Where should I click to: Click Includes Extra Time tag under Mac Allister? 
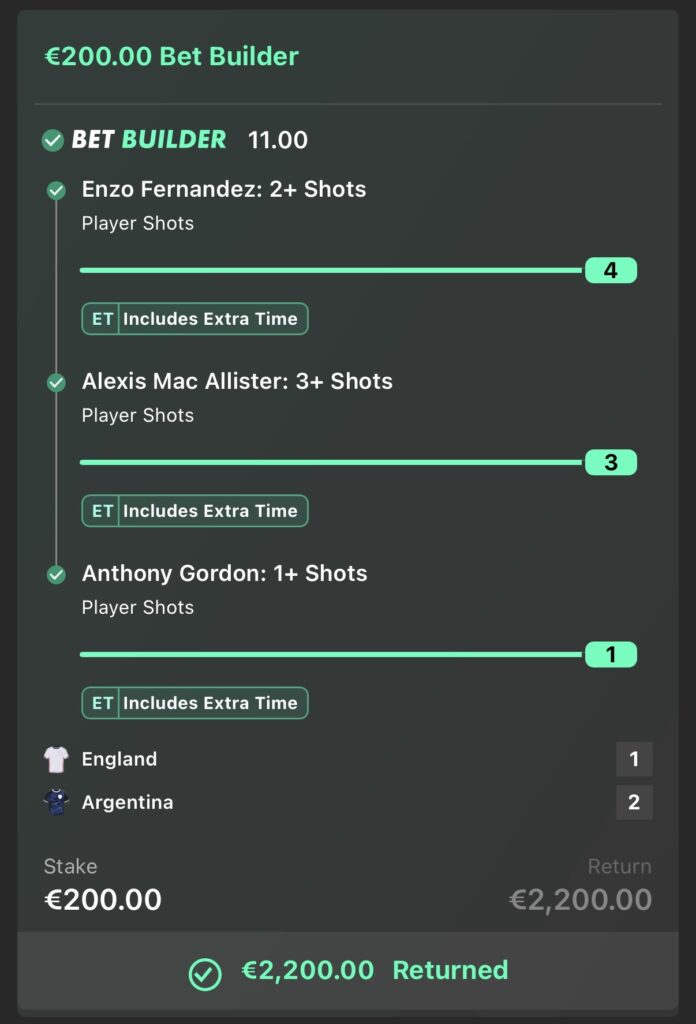195,511
